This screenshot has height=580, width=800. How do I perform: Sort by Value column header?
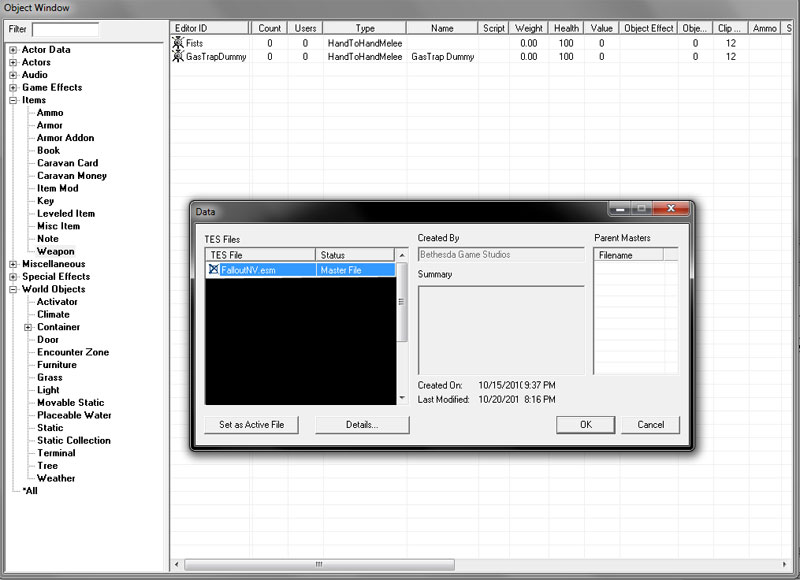[602, 28]
